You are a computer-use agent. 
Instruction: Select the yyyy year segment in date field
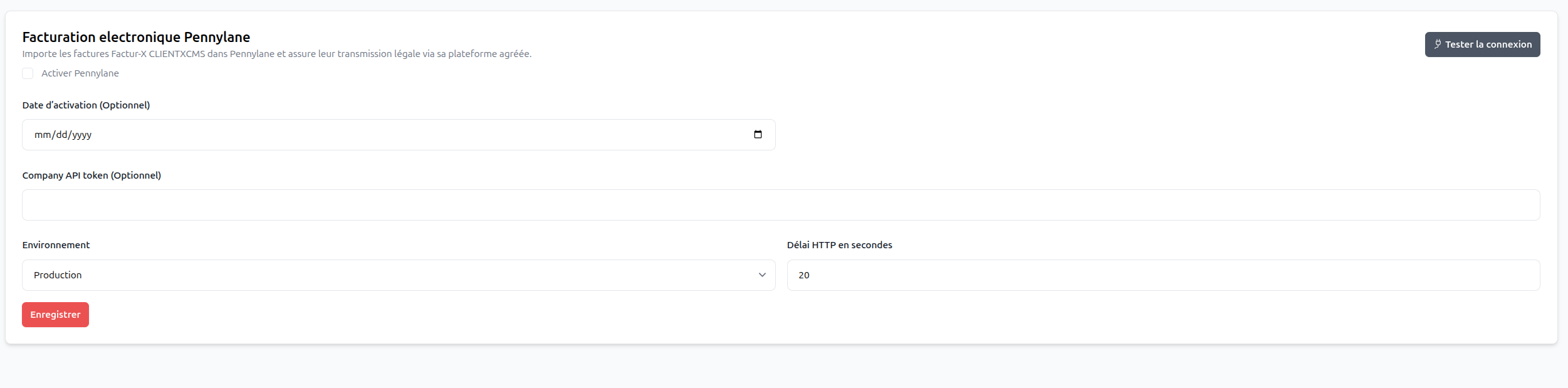click(82, 135)
